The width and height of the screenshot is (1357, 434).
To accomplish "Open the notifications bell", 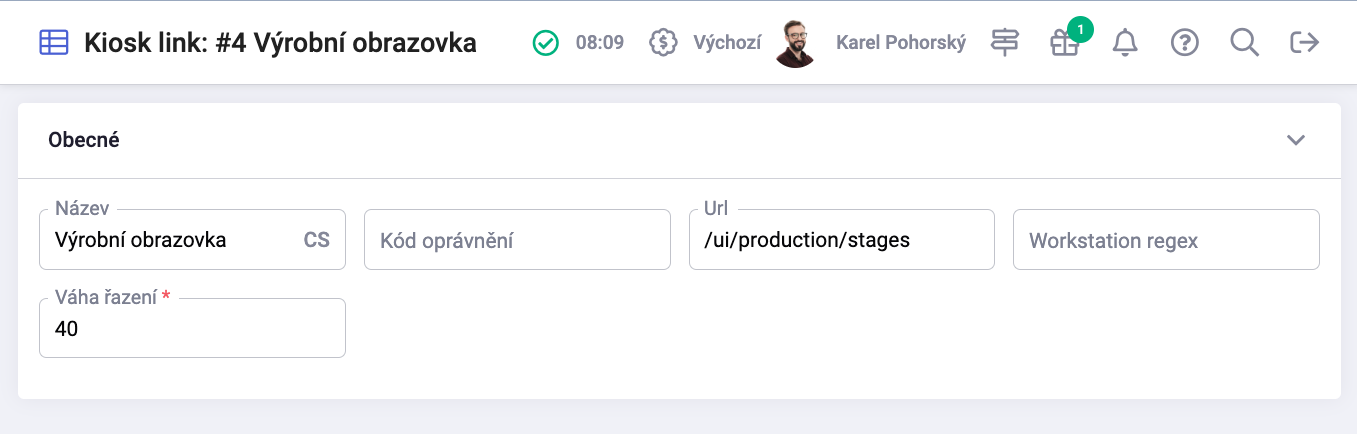I will 1125,42.
